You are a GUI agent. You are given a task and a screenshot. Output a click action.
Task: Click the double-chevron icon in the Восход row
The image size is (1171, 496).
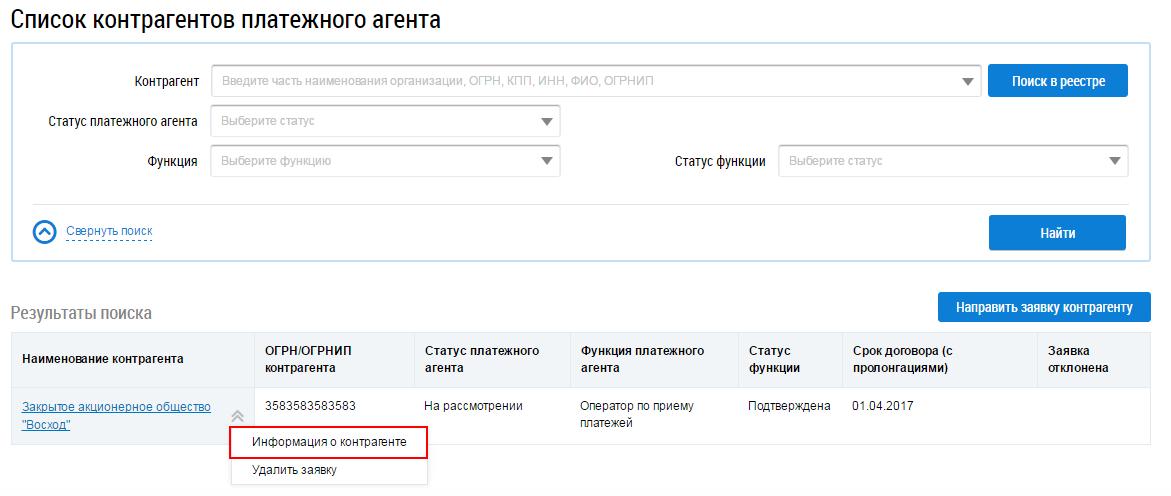click(x=237, y=416)
